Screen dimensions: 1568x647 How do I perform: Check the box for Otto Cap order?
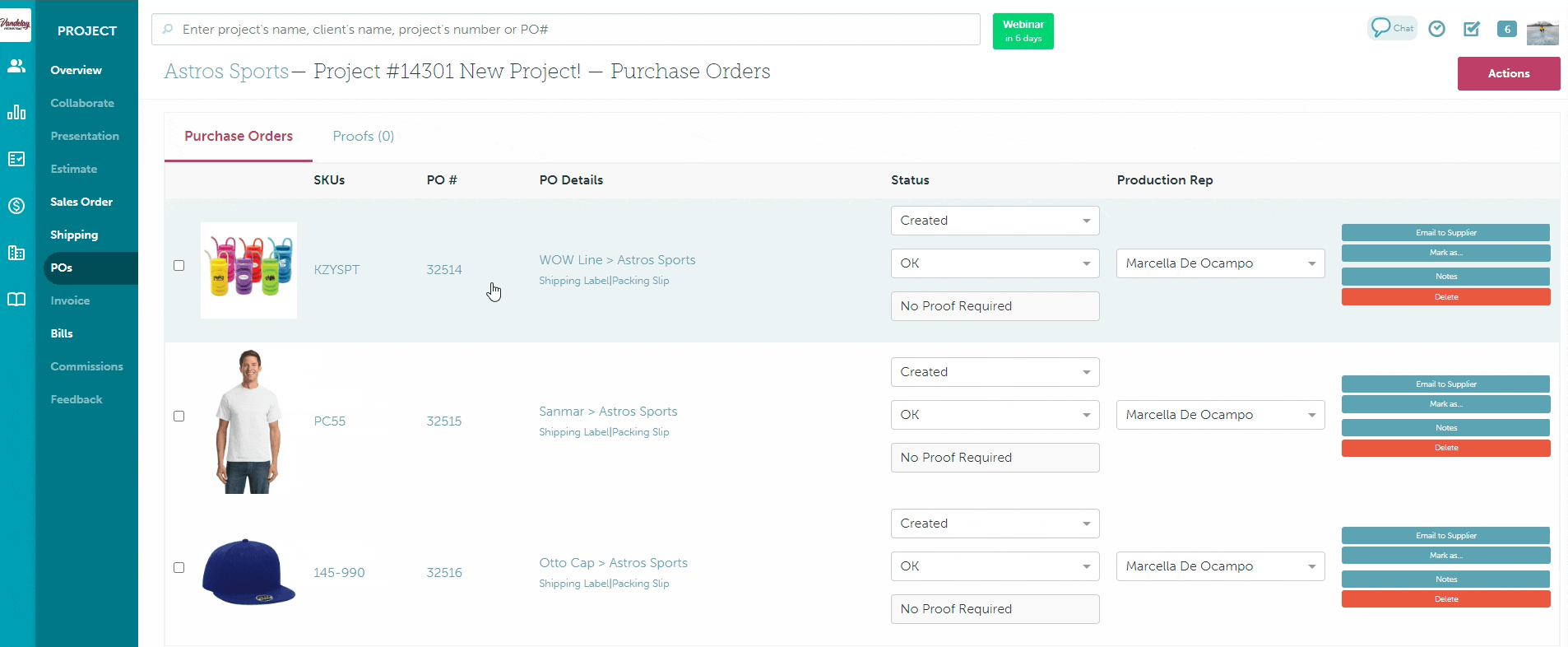point(179,568)
